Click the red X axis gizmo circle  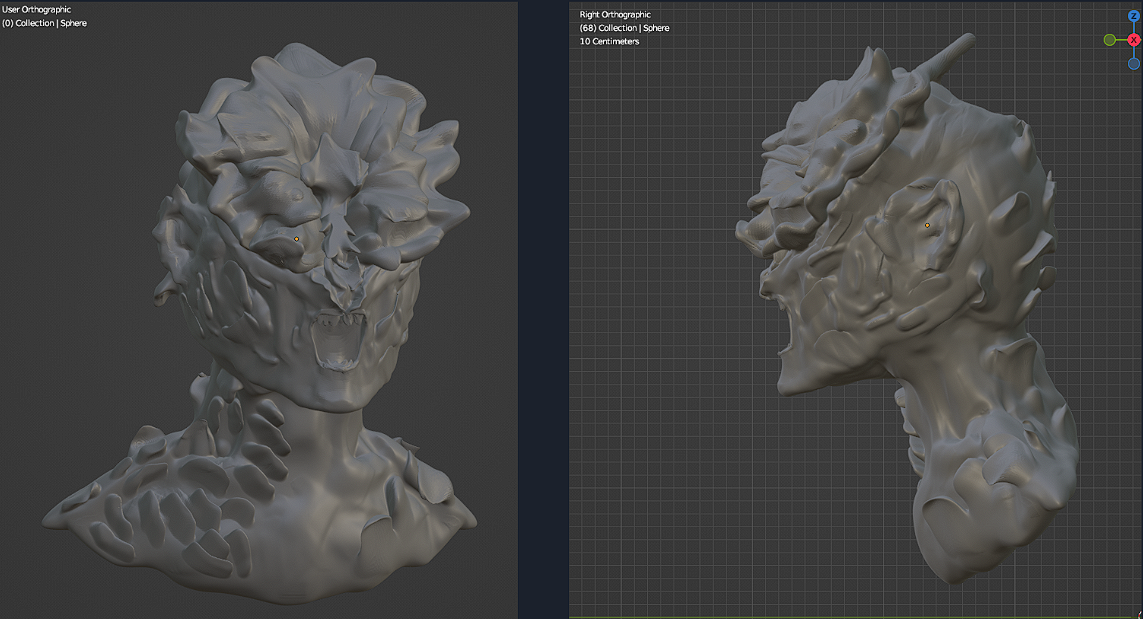click(1134, 40)
